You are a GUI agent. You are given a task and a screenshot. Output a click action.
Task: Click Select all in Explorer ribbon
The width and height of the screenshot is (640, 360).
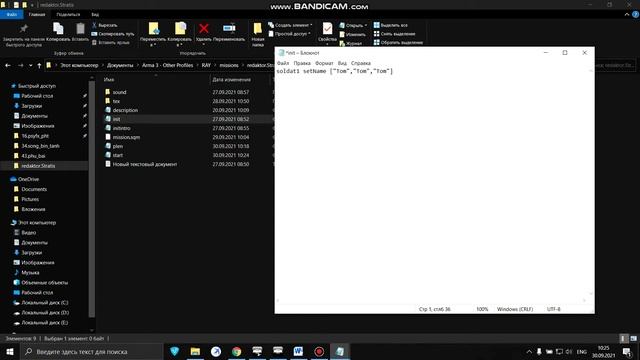(x=390, y=25)
